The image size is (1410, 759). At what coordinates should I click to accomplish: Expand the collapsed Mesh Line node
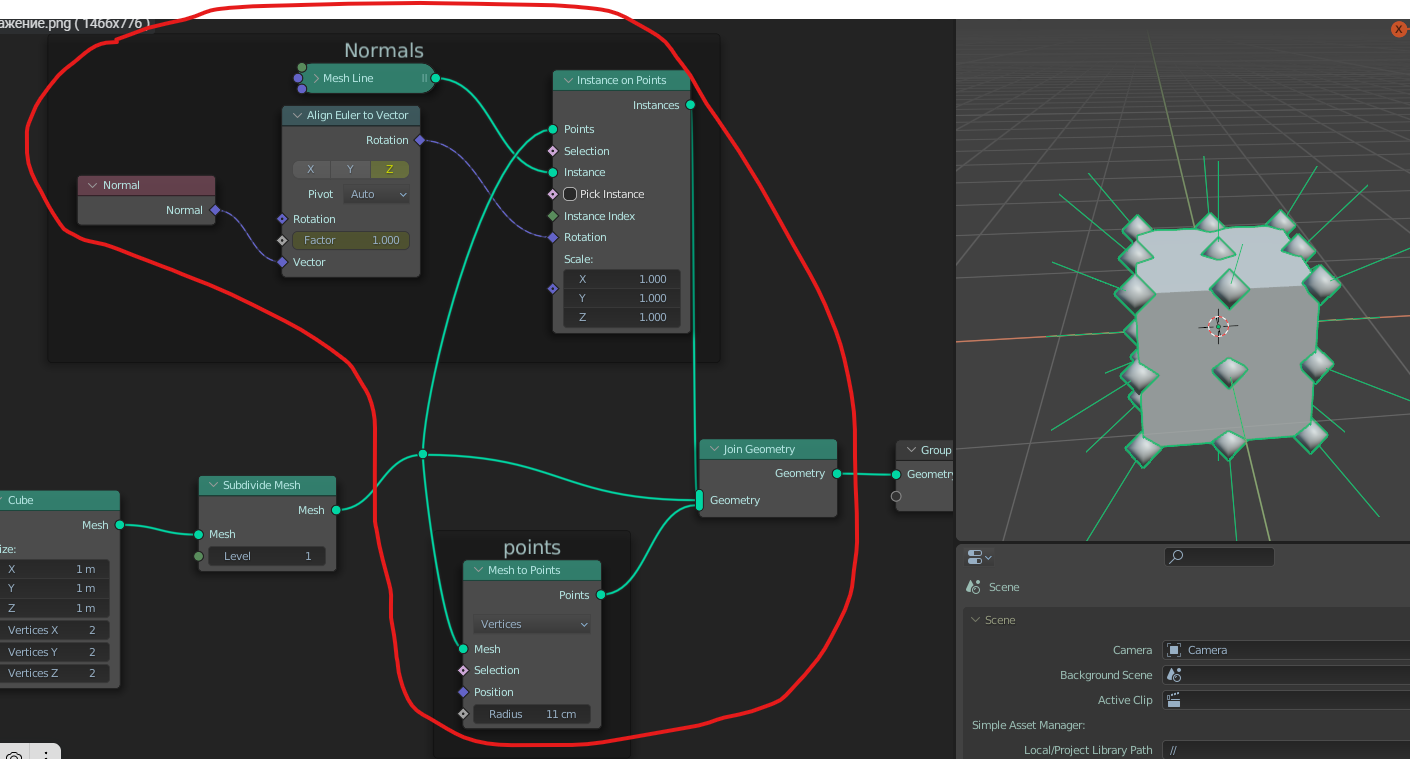coord(316,78)
